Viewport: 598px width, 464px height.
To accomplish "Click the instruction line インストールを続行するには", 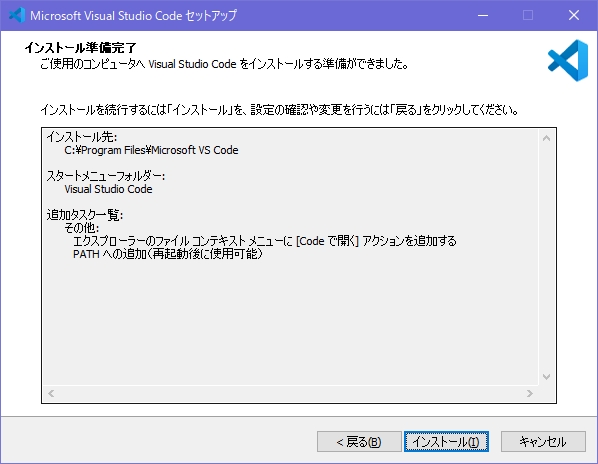I will click(x=280, y=110).
